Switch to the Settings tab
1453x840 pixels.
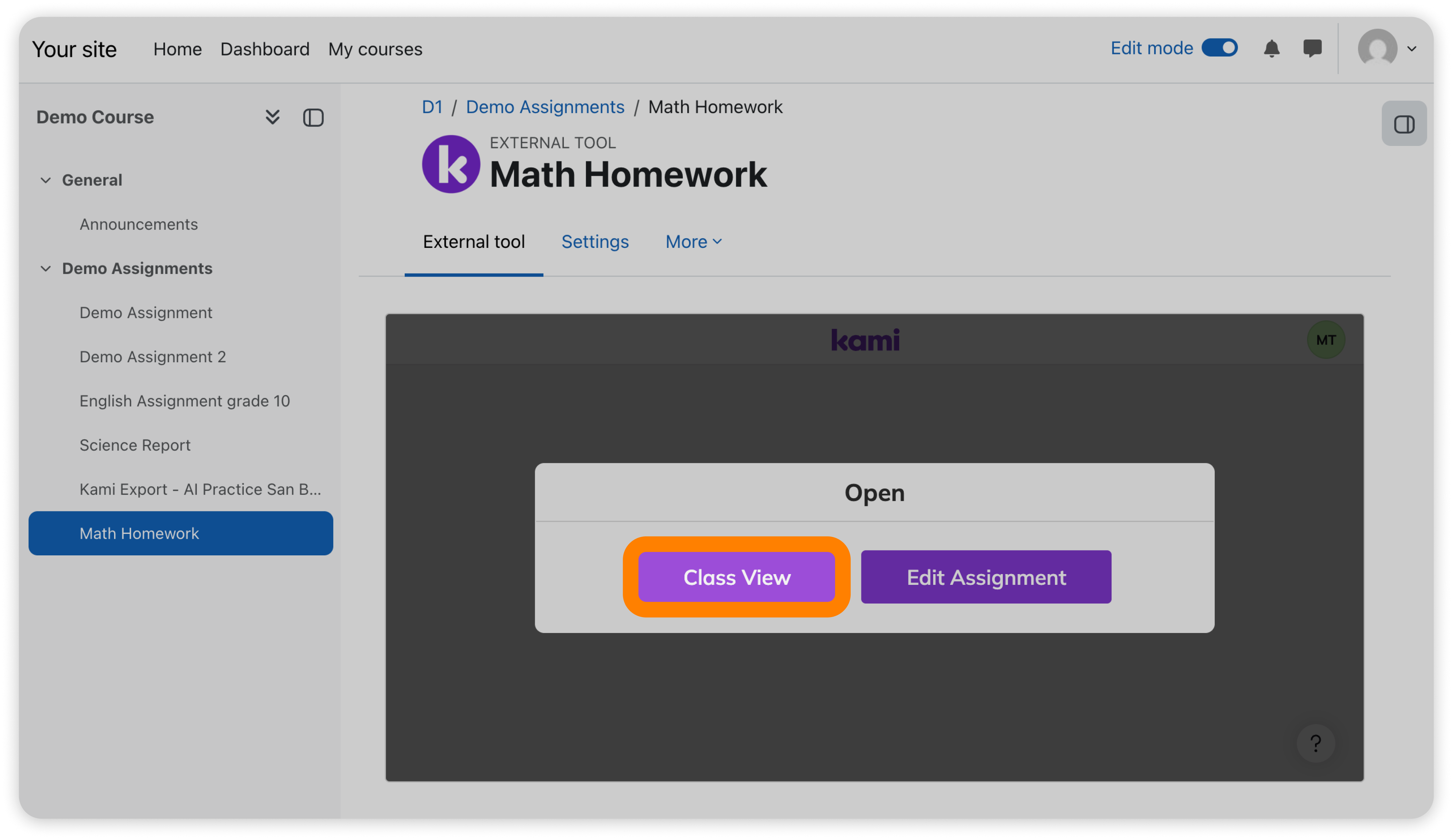tap(594, 242)
